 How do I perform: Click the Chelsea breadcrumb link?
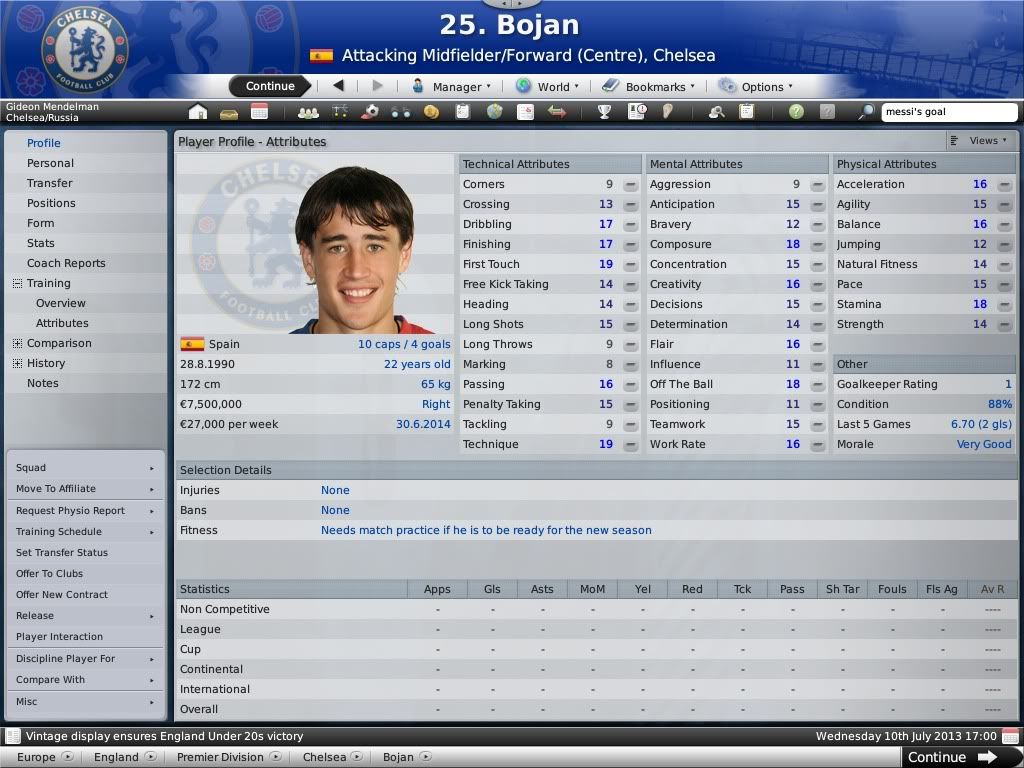[x=325, y=757]
